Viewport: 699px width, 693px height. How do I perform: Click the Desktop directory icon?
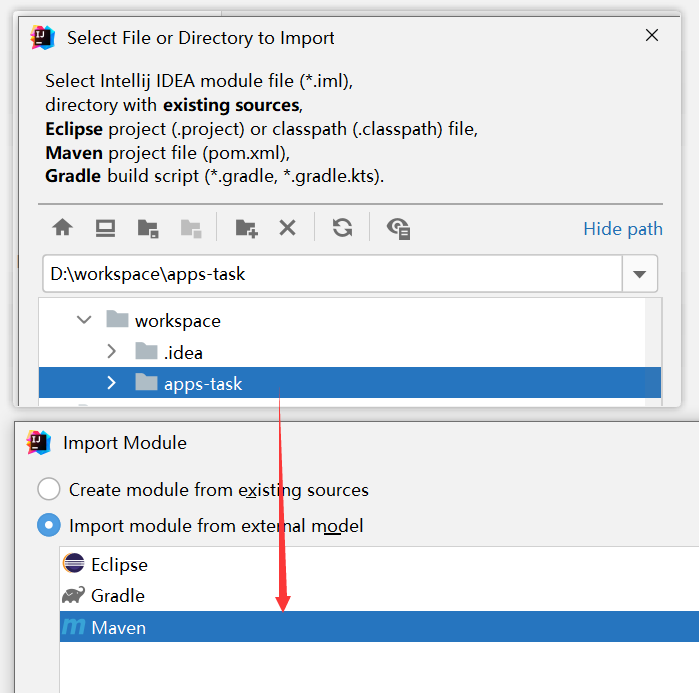(105, 228)
